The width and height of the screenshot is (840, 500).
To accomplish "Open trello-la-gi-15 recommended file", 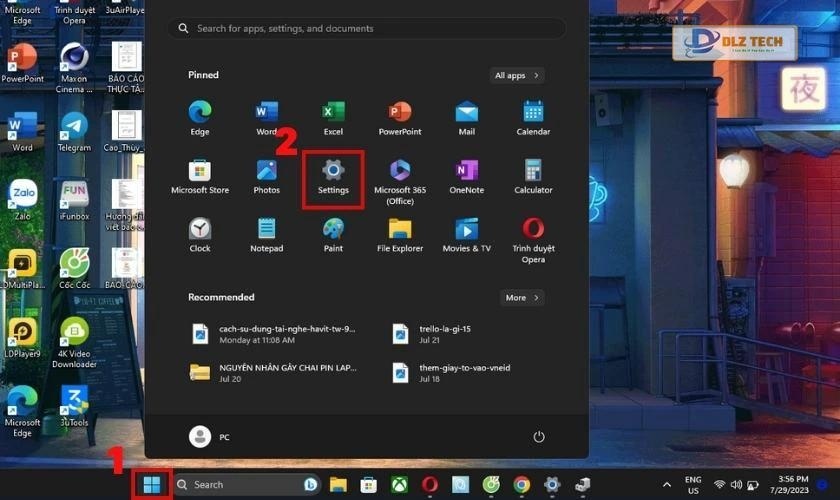I will (432, 334).
